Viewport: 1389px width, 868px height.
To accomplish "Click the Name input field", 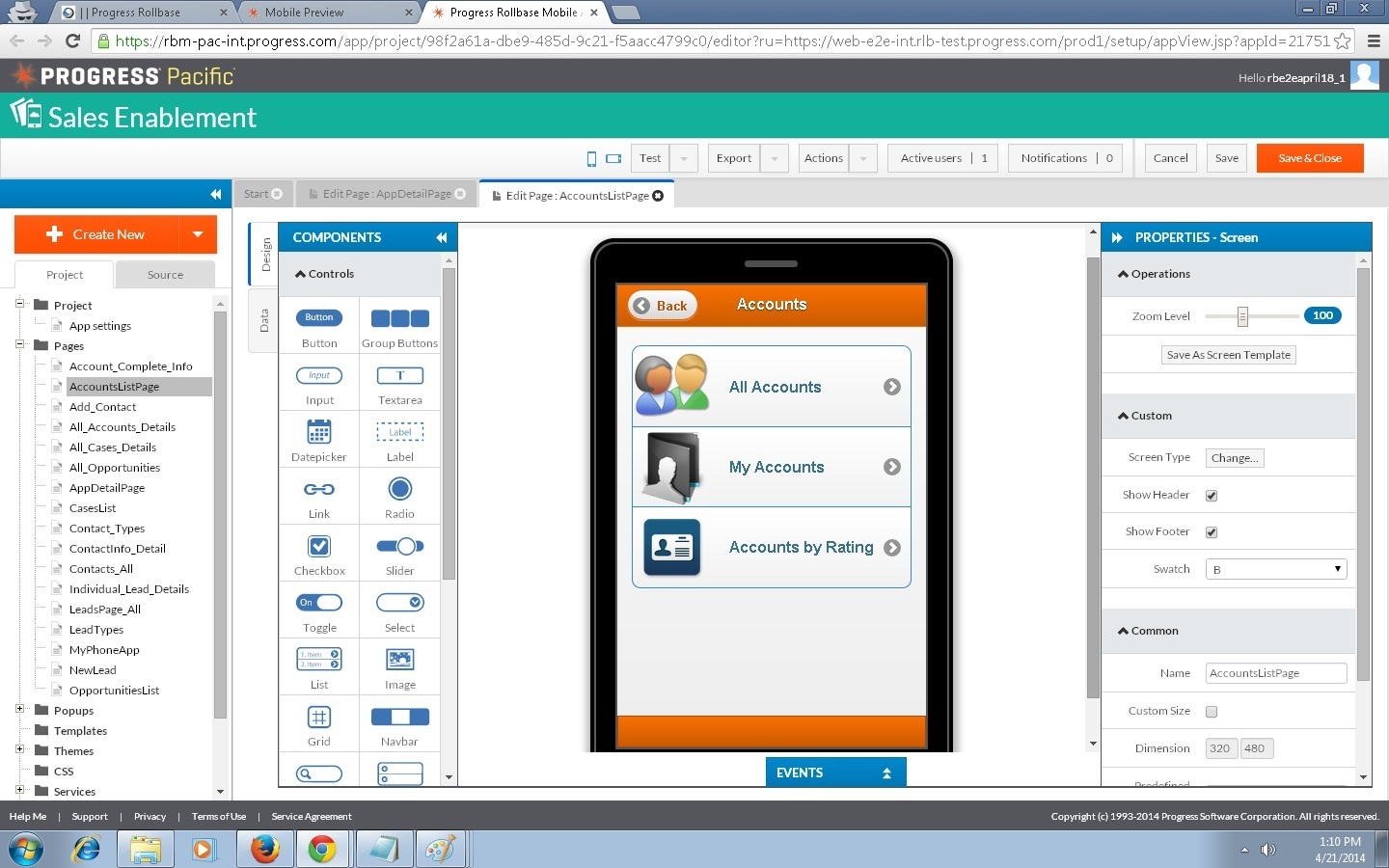I will click(1275, 673).
